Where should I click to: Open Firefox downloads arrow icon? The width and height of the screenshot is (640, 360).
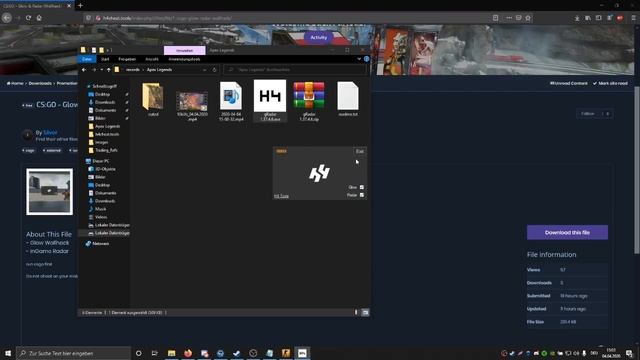click(577, 18)
